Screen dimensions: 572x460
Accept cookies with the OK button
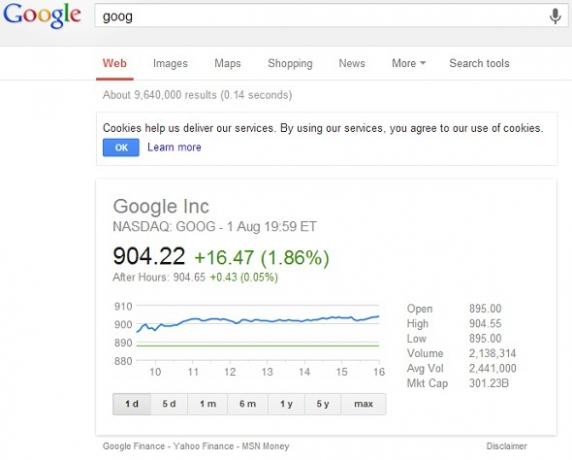121,147
